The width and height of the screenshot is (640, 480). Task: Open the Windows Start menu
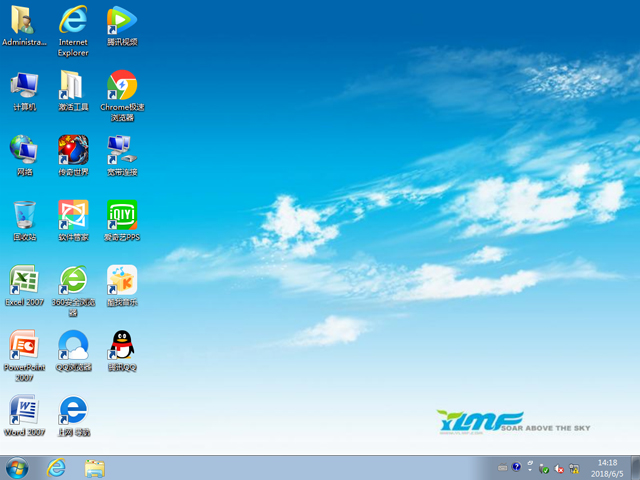pos(17,467)
